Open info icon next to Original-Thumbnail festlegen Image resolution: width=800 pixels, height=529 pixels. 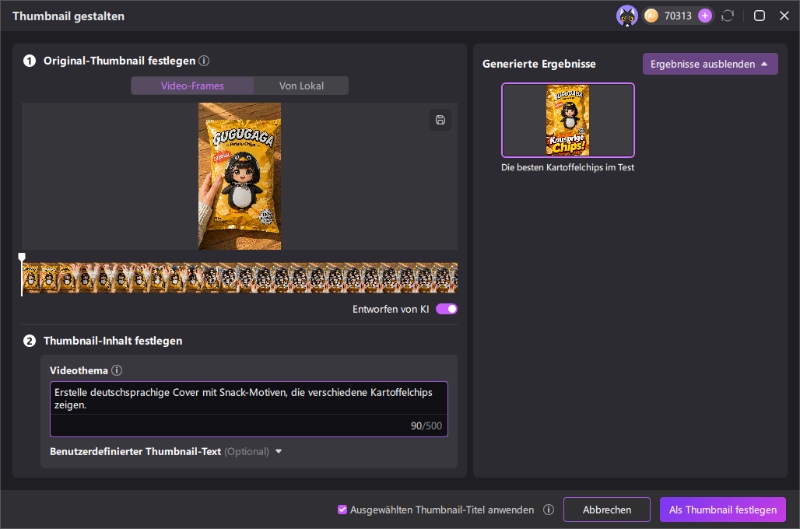click(x=204, y=61)
